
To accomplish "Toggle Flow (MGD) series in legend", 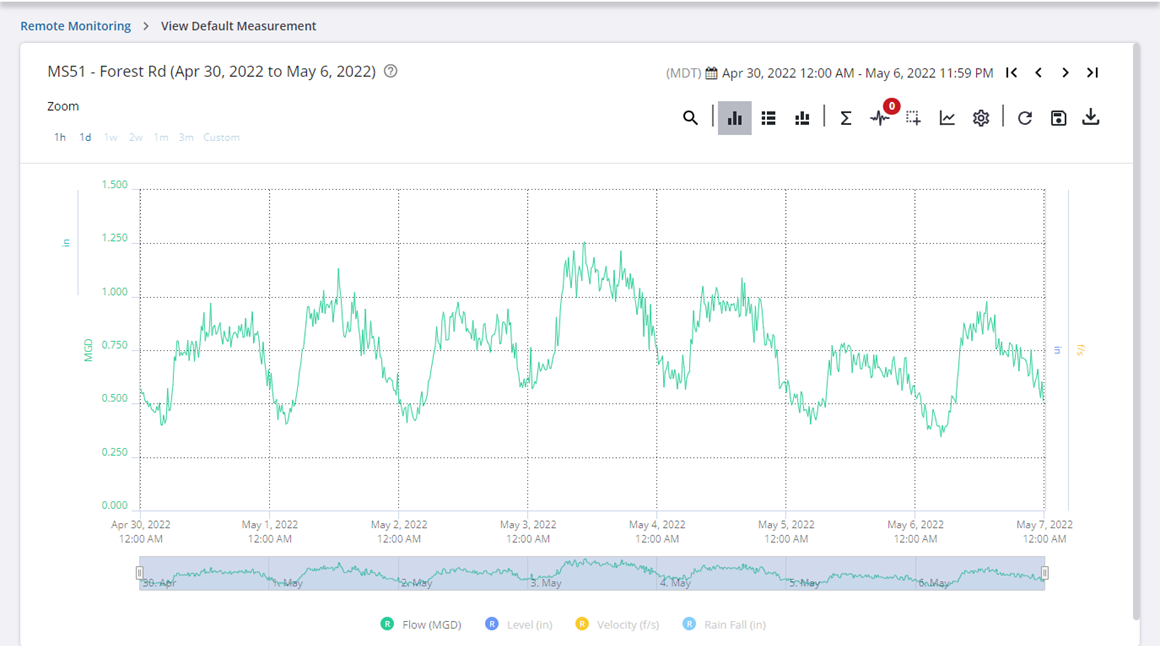I will pyautogui.click(x=421, y=624).
